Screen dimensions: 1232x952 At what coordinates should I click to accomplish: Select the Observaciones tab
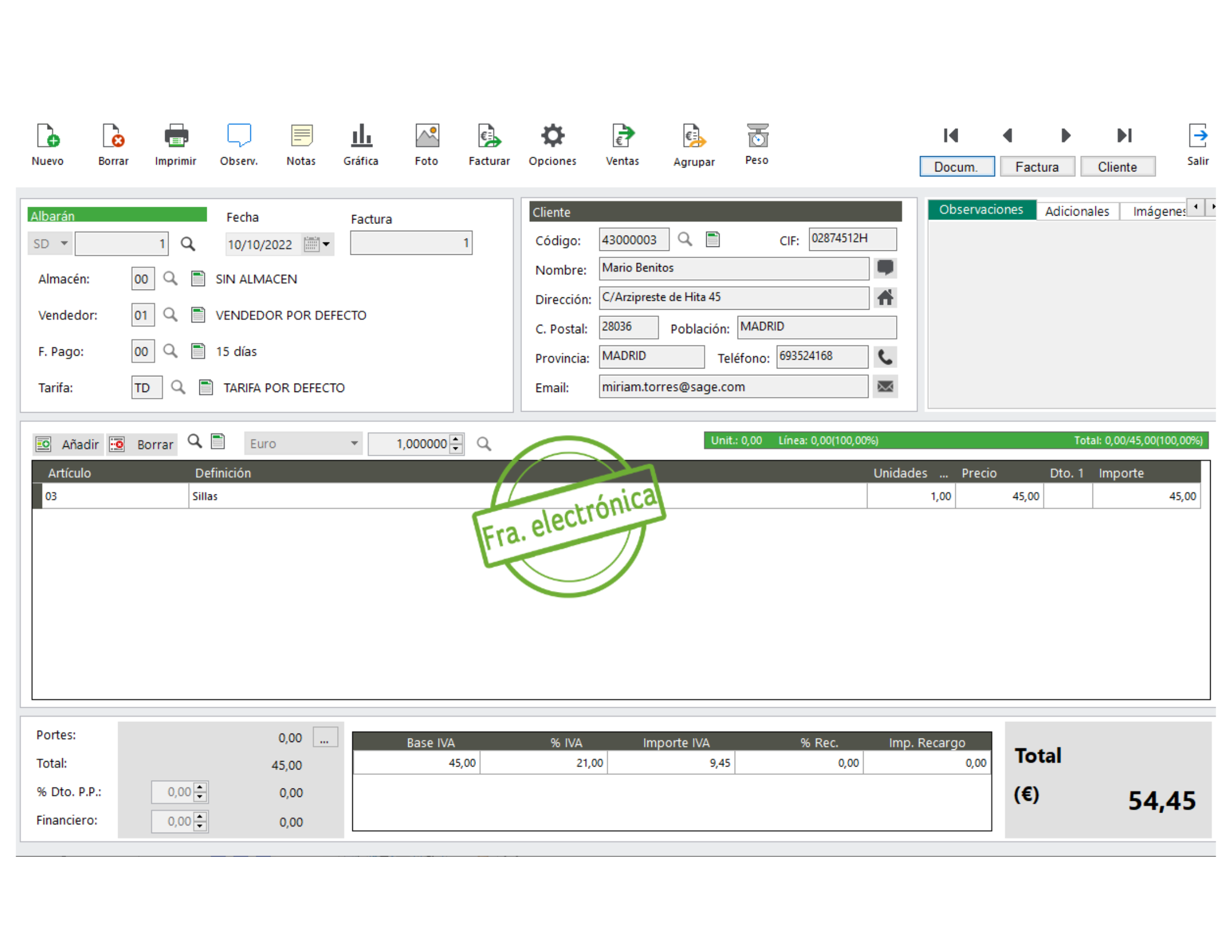[981, 210]
